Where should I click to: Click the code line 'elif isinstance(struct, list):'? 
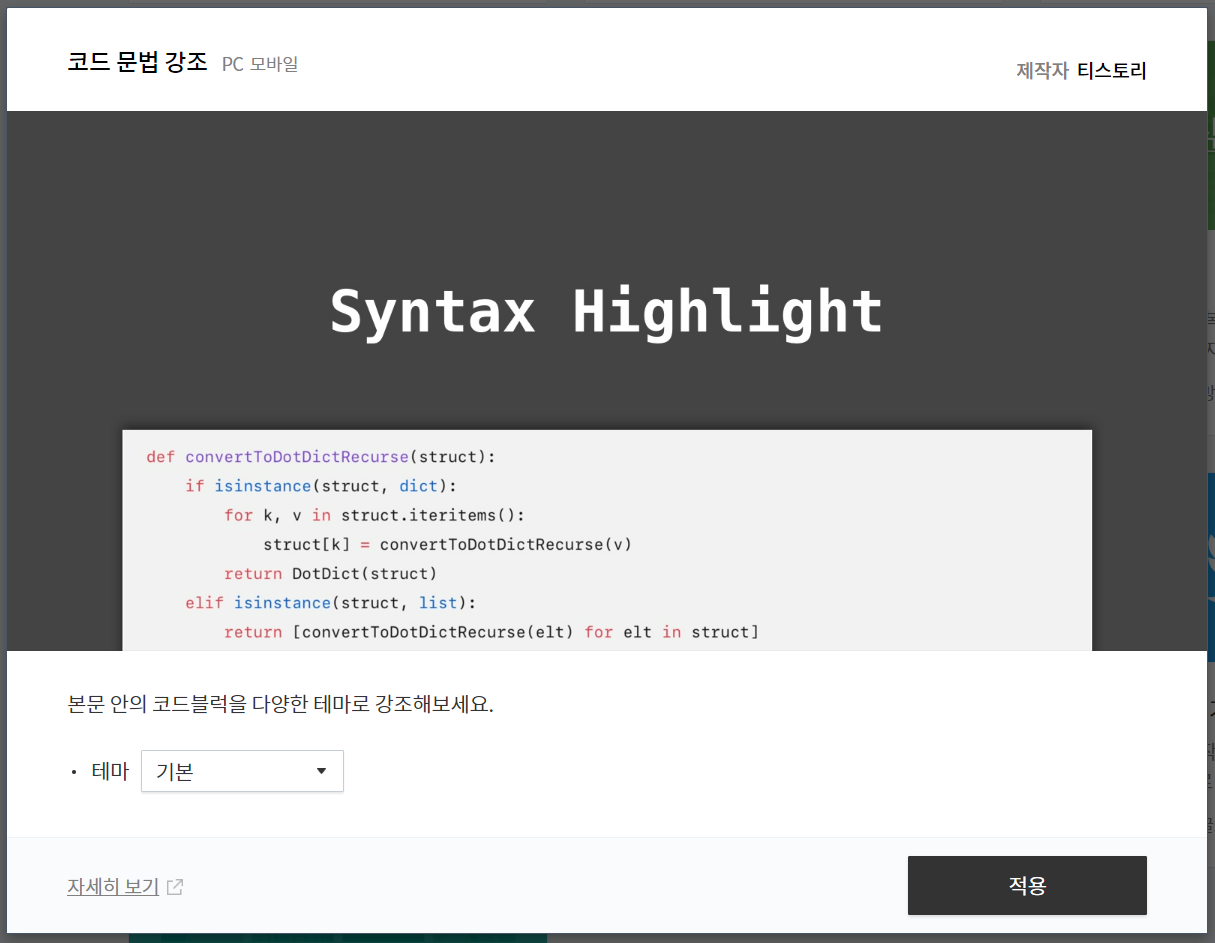[x=331, y=603]
